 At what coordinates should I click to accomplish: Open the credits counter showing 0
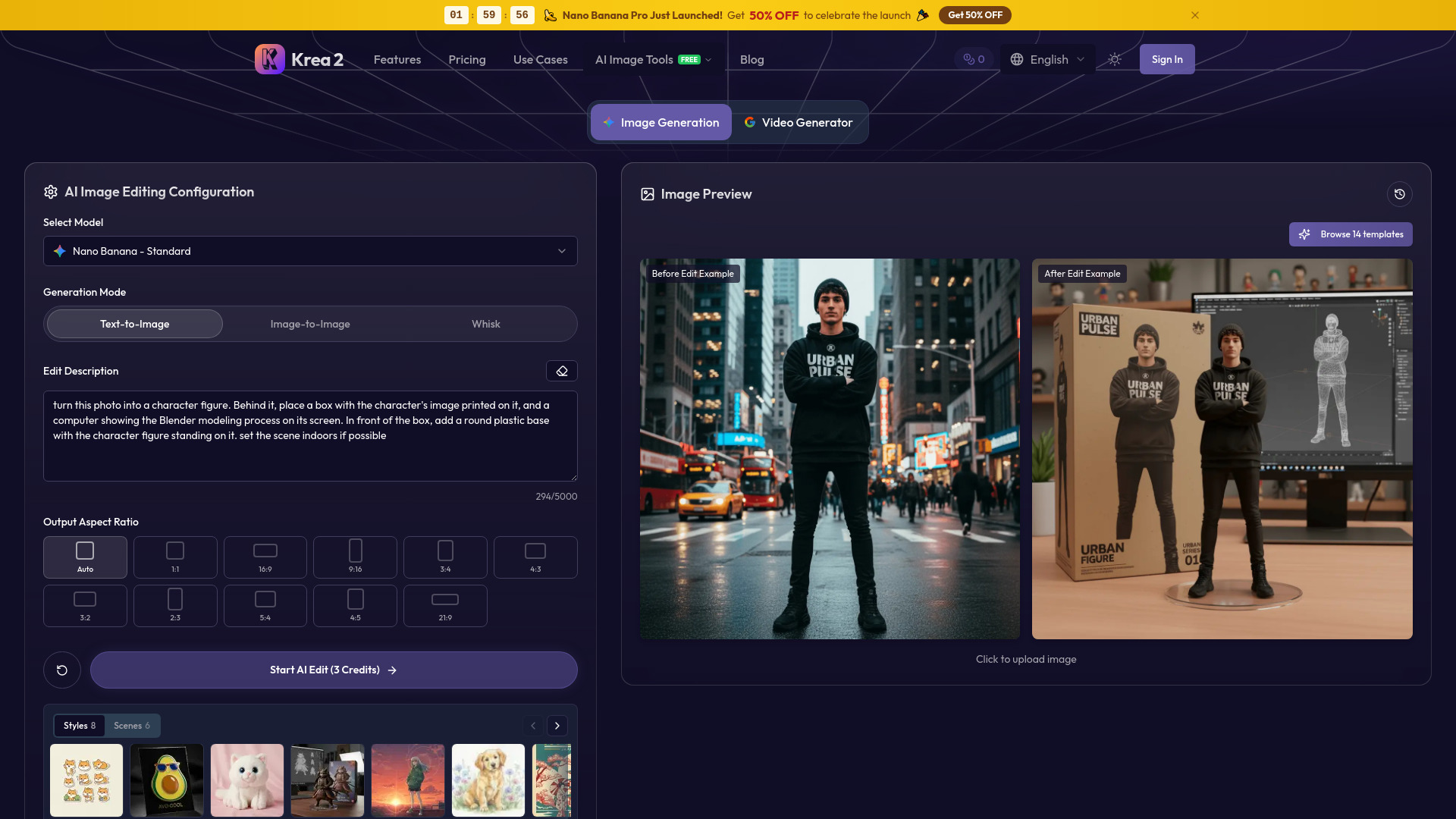pos(974,59)
